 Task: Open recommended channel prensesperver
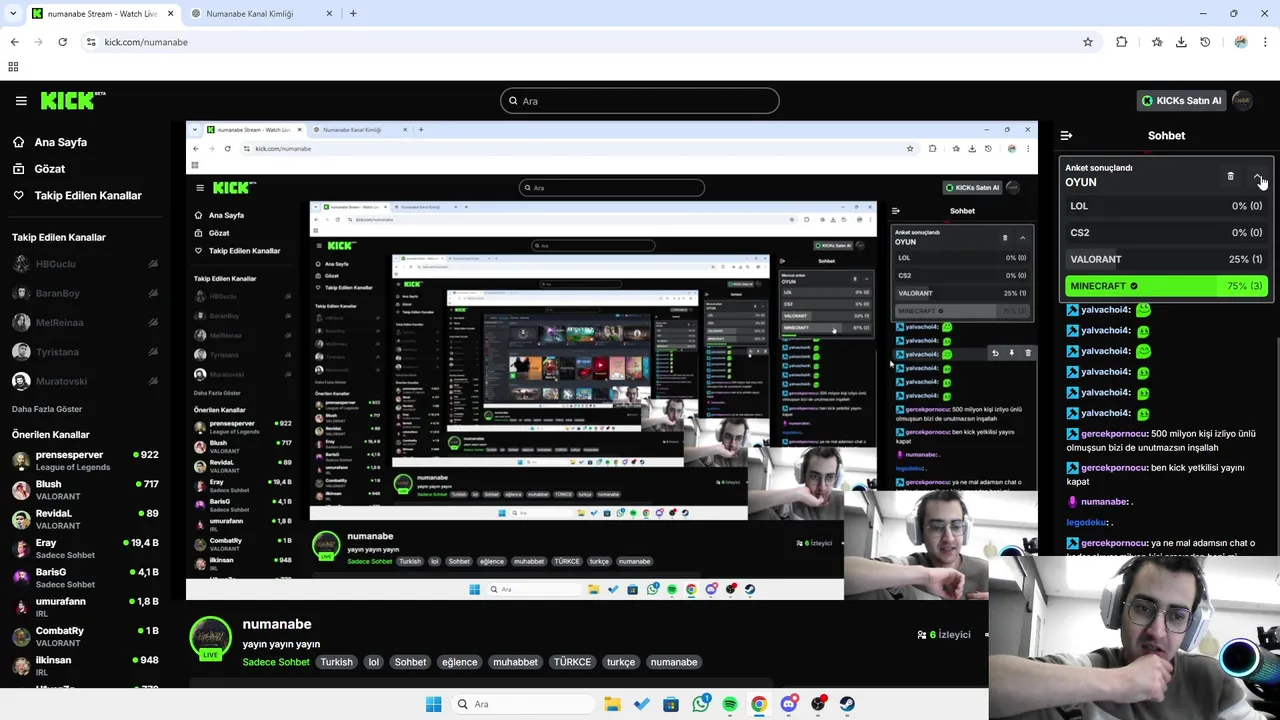click(85, 460)
